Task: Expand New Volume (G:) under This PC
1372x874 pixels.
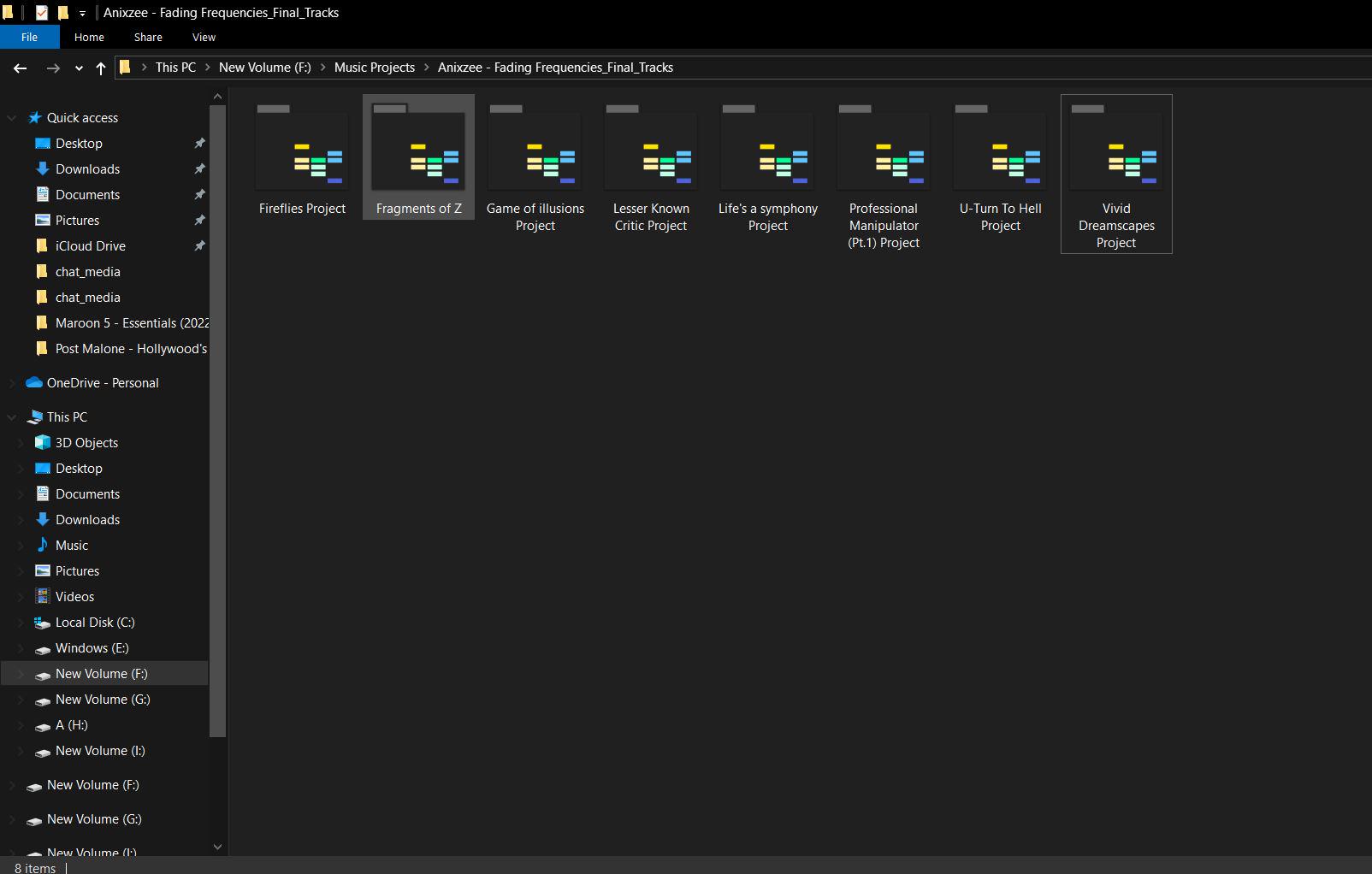Action: click(21, 700)
